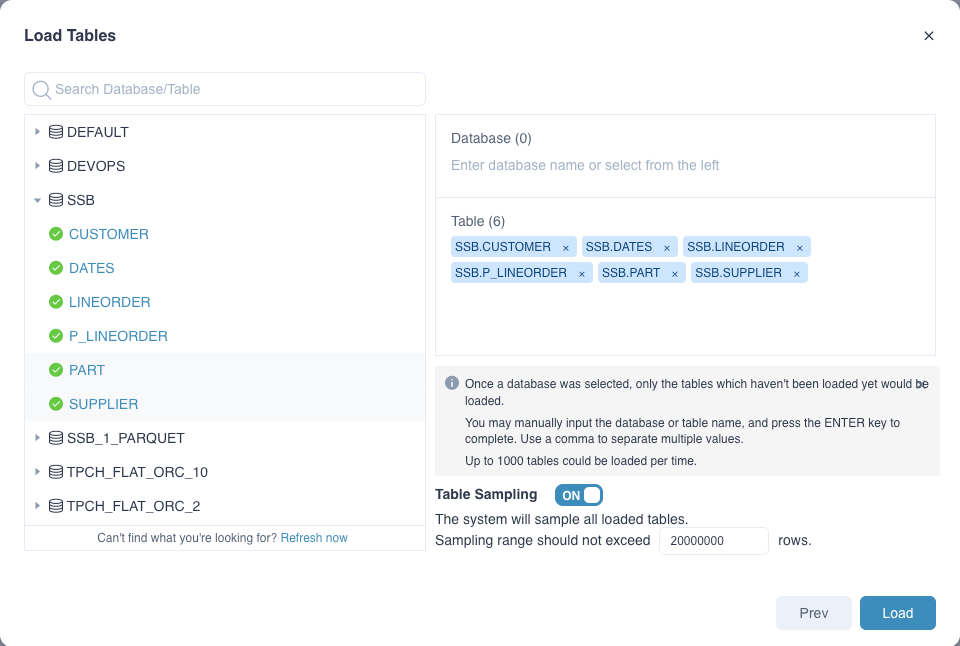Viewport: 960px width, 646px height.
Task: Deselect the CUSTOMER table checkmark
Action: coord(56,234)
